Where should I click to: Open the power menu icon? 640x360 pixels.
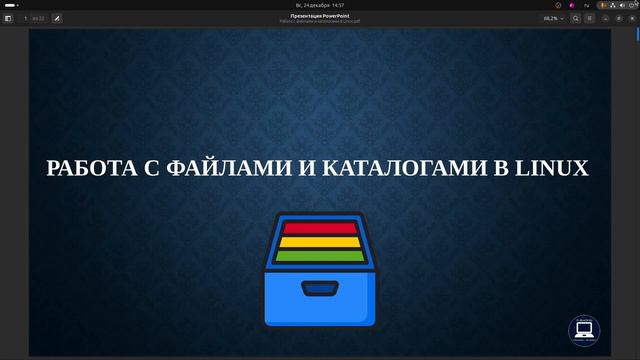click(x=631, y=5)
